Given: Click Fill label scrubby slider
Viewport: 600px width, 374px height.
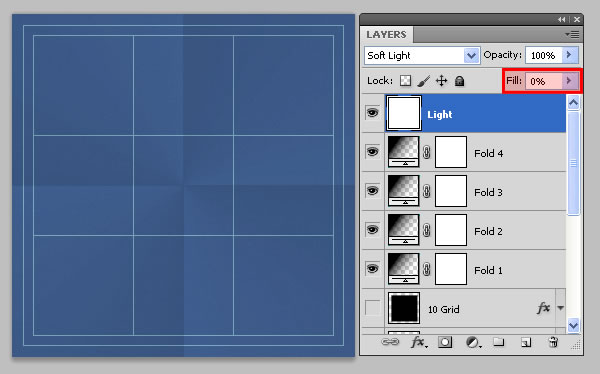Looking at the screenshot, I should click(514, 81).
